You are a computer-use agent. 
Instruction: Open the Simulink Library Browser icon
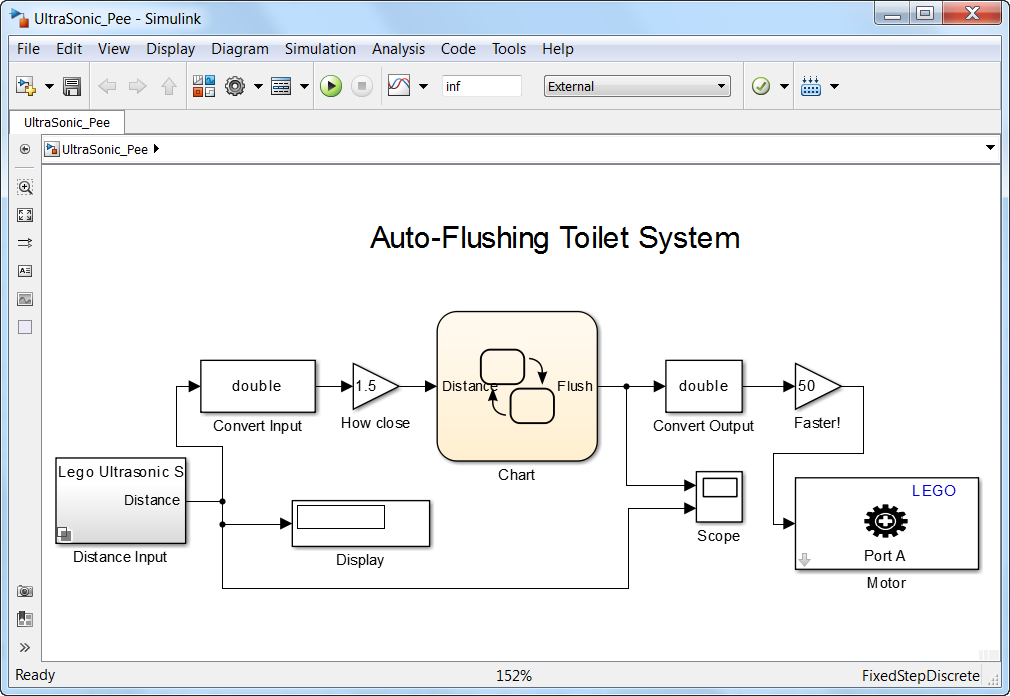pos(204,87)
